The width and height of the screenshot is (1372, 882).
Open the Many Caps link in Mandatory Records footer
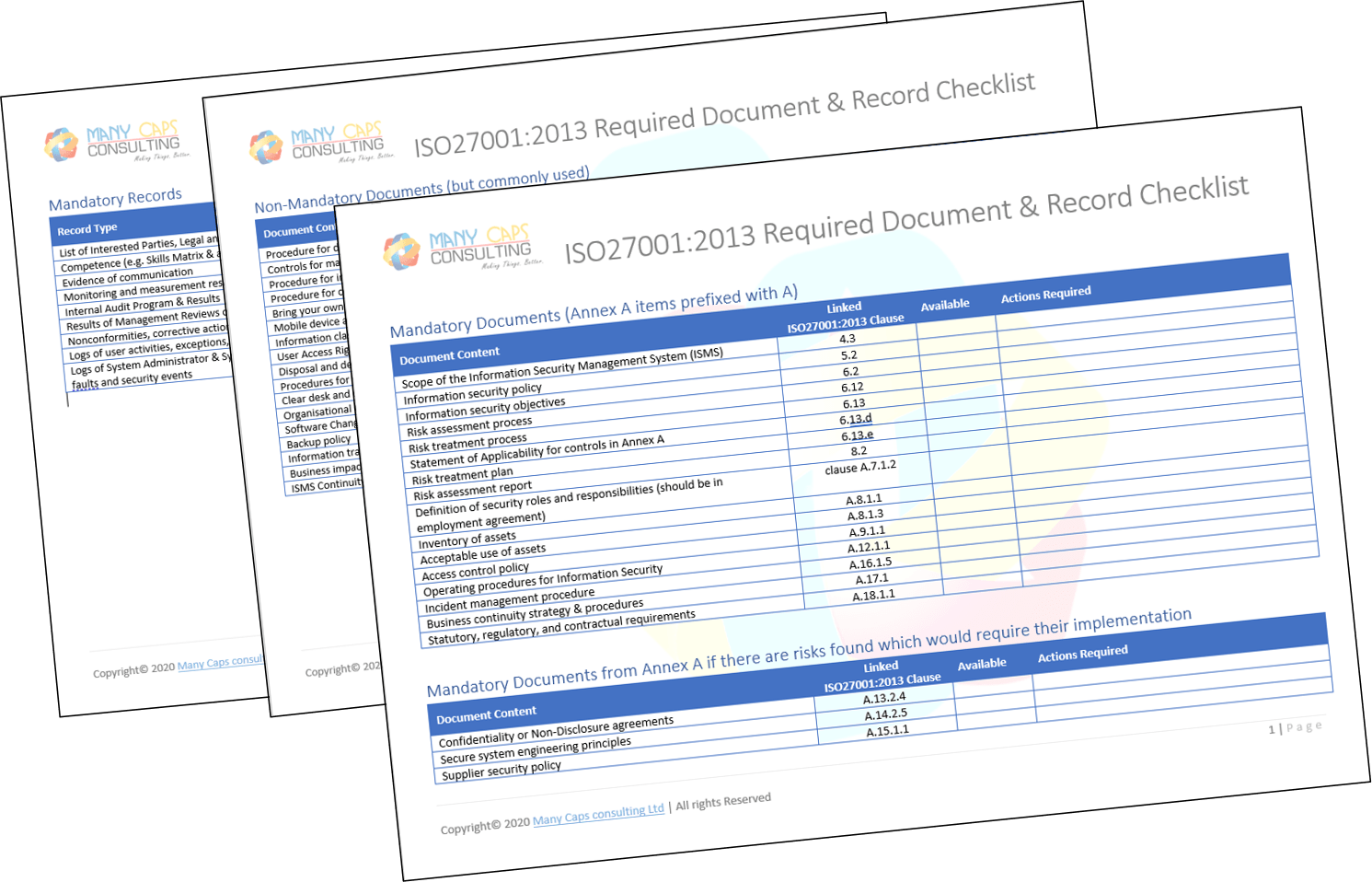[x=220, y=664]
